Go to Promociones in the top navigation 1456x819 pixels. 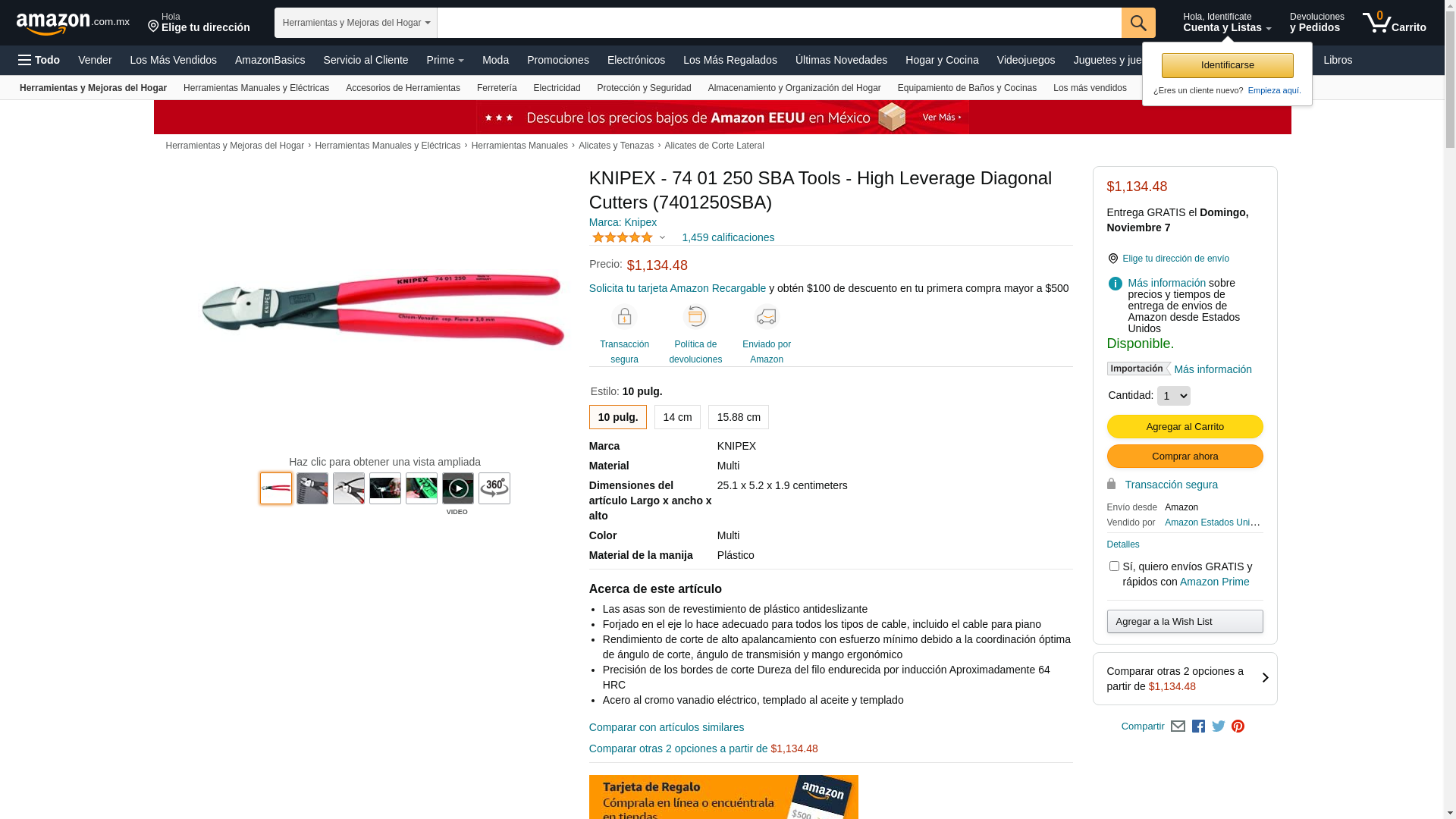[558, 60]
